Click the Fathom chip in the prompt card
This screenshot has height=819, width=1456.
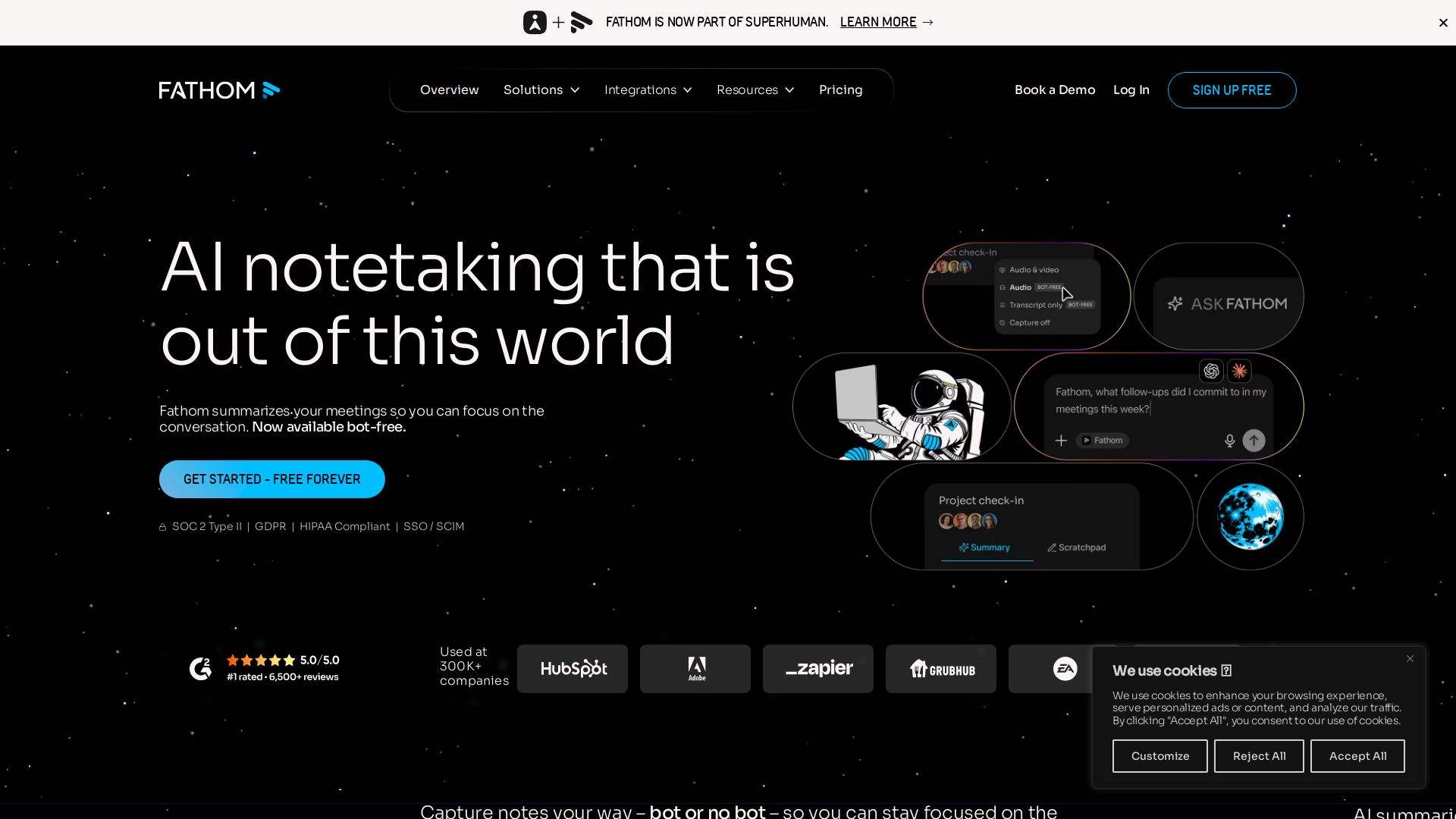(1103, 441)
